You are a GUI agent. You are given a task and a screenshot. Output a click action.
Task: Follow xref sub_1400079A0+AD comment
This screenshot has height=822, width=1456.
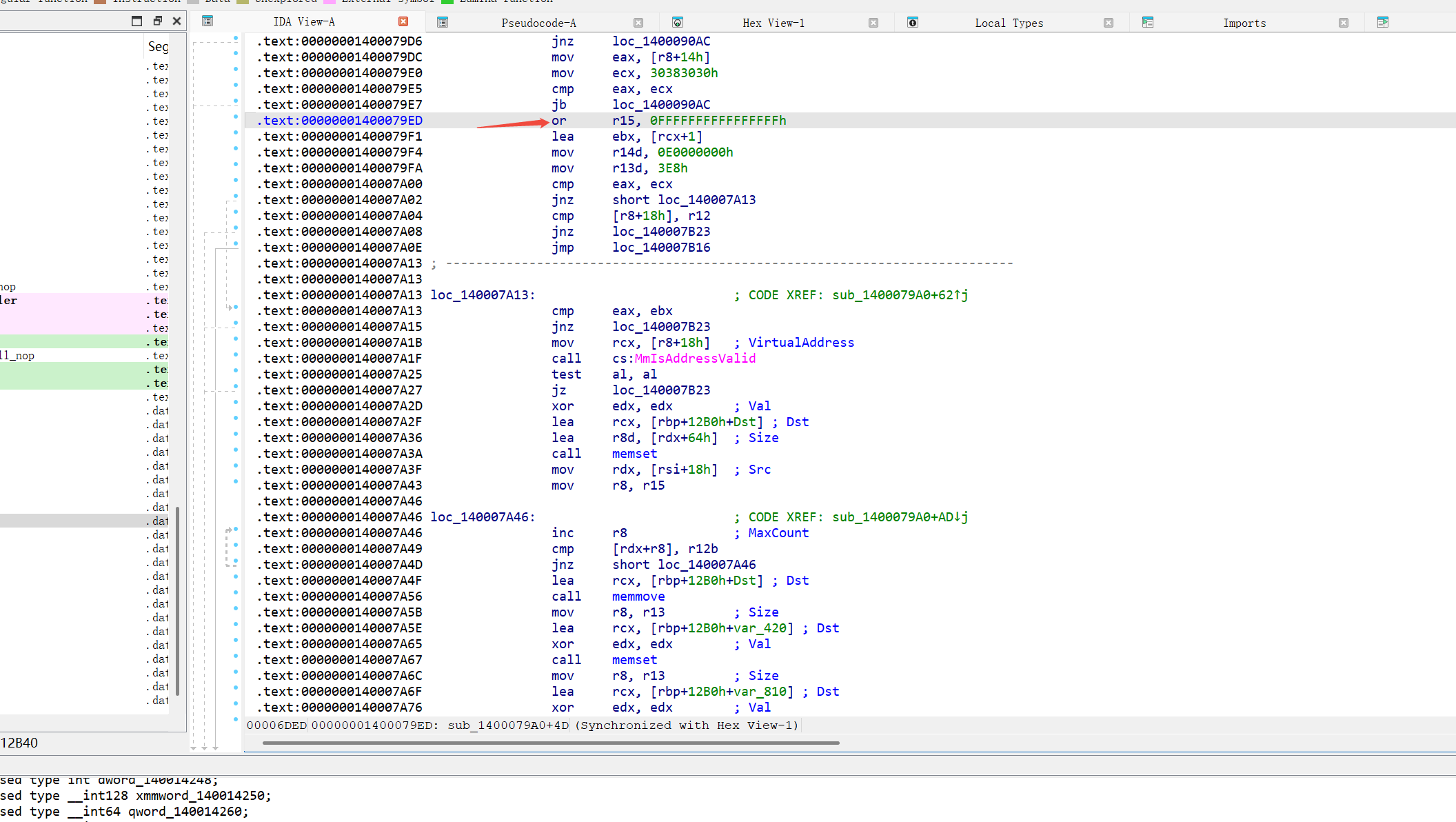[x=900, y=517]
